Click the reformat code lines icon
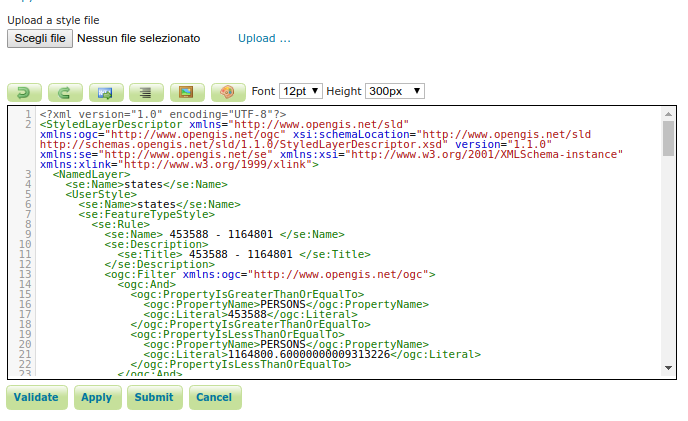Viewport: 688px width, 421px height. (145, 91)
